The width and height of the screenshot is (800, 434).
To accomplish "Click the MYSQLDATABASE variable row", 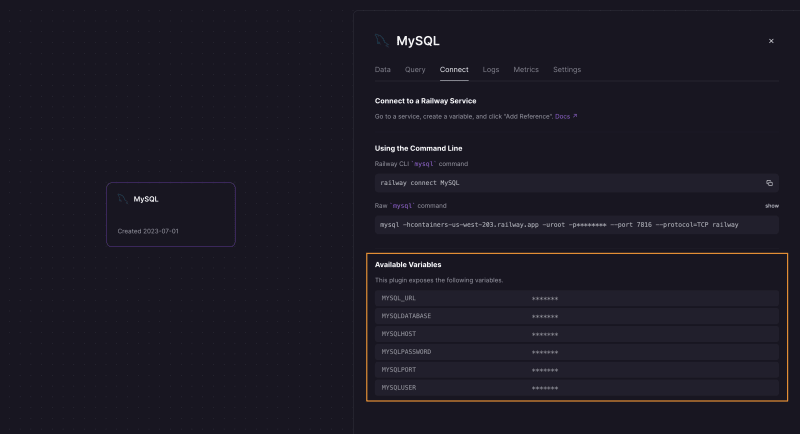I will (x=577, y=316).
